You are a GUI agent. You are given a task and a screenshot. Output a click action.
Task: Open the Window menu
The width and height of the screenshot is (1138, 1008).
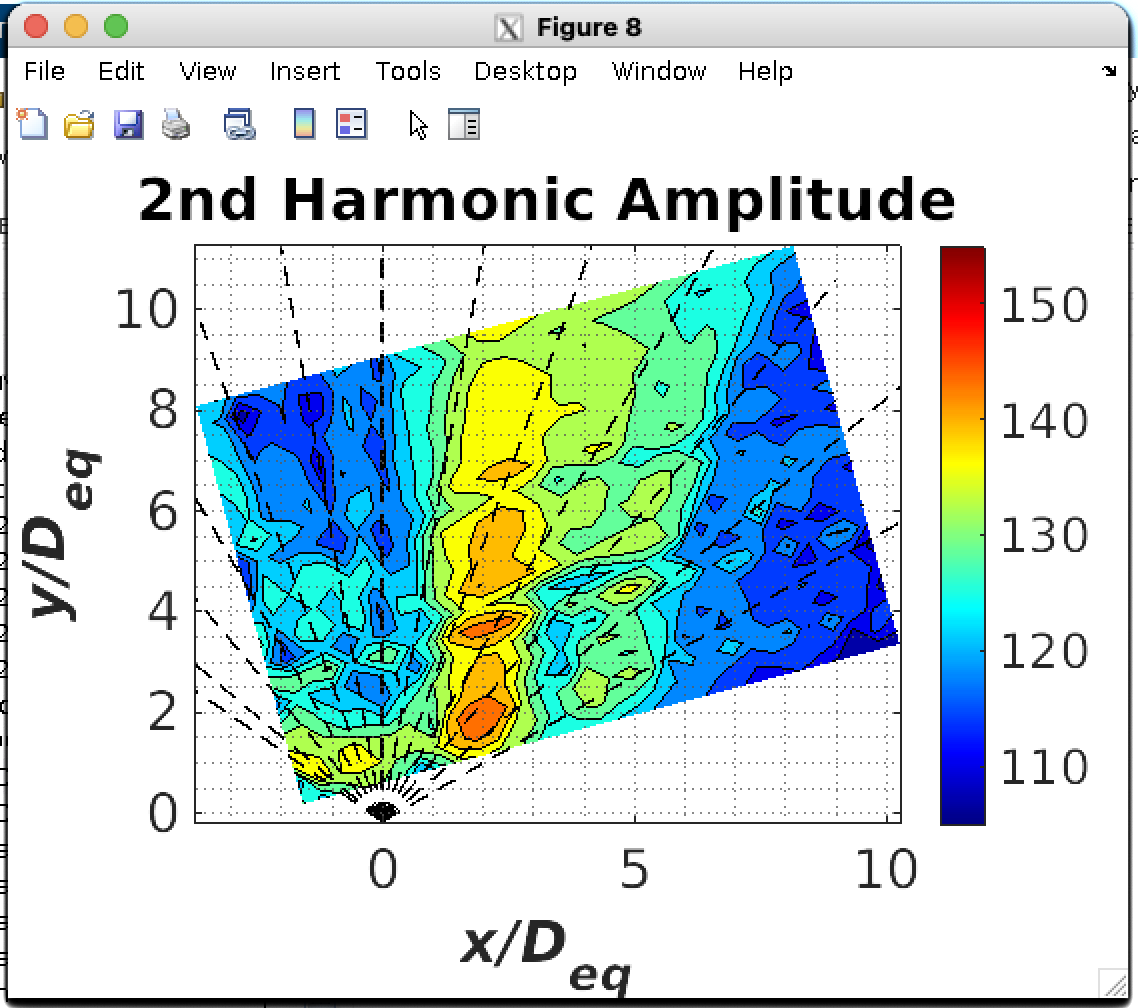[659, 71]
